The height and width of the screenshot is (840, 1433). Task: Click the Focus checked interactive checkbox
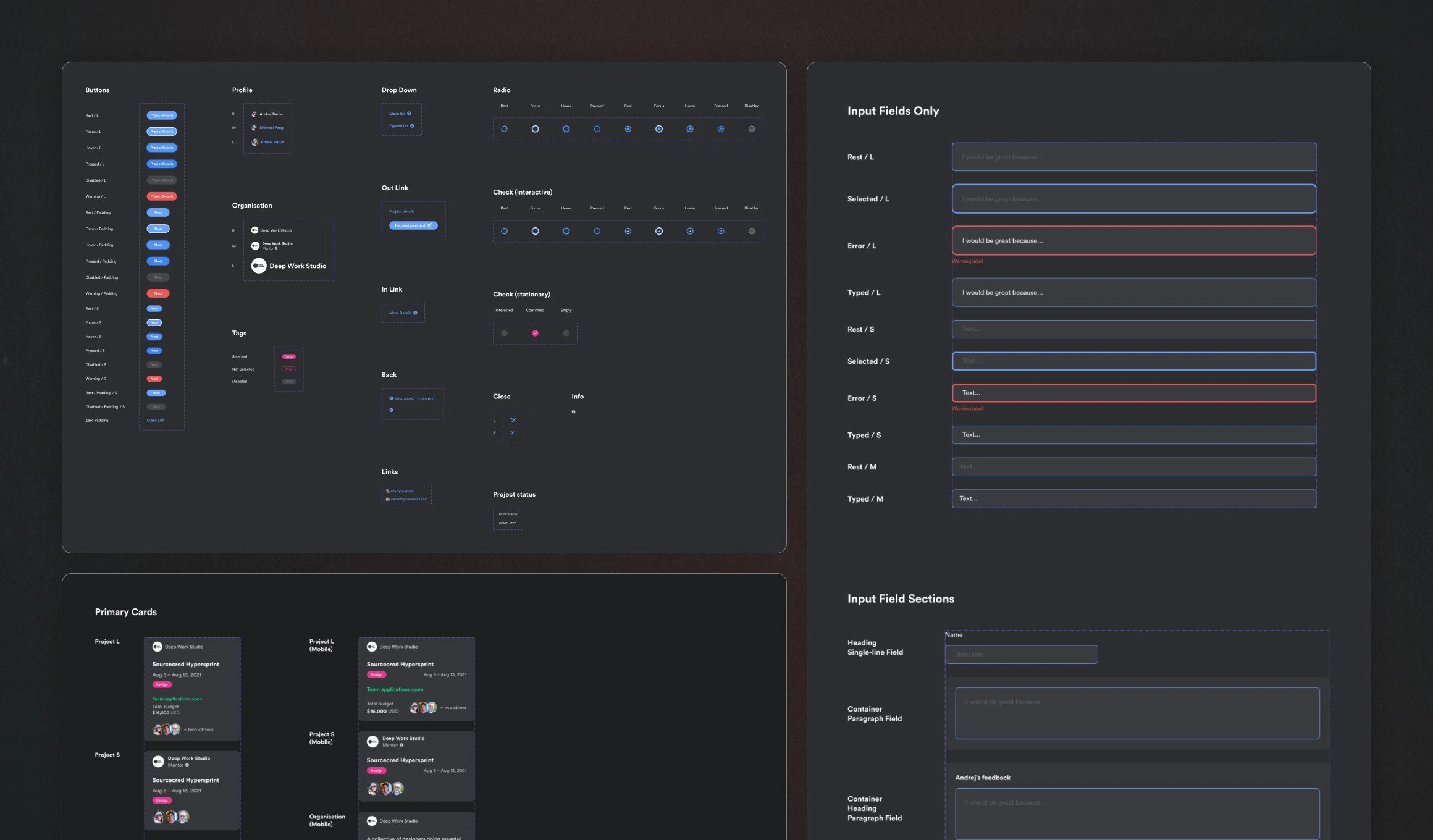tap(659, 231)
